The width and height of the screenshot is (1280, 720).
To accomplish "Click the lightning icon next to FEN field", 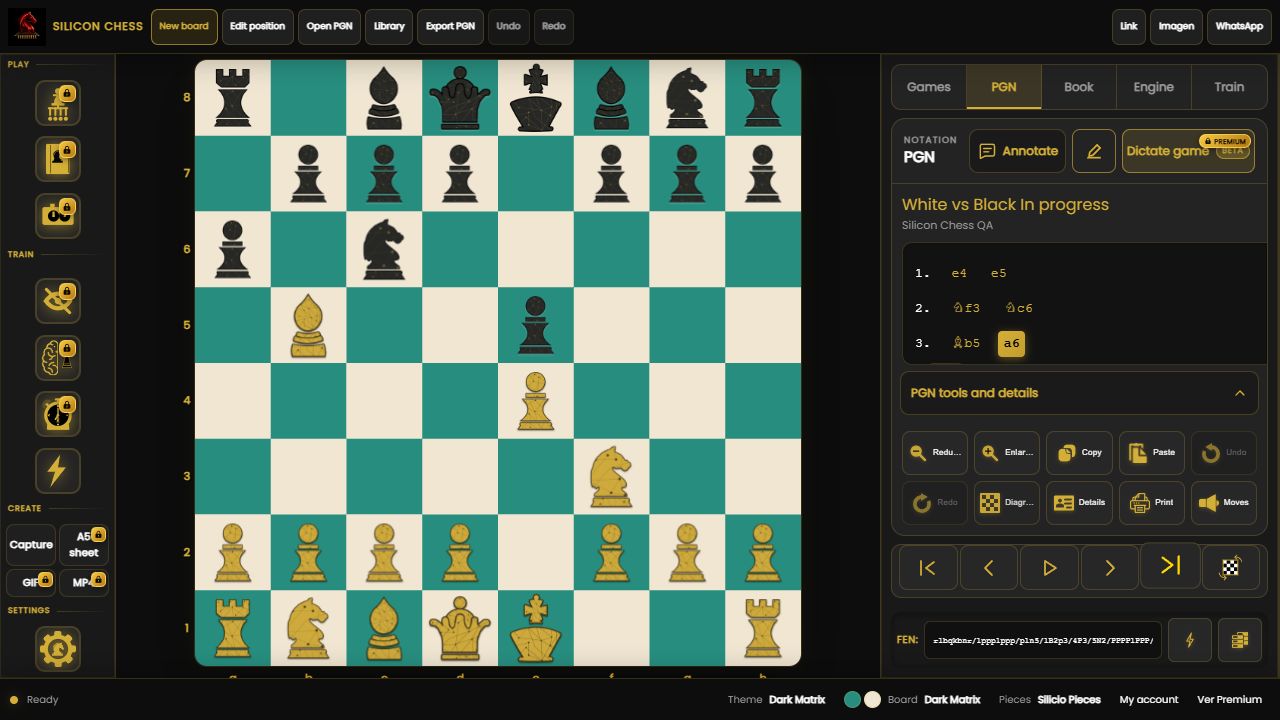I will point(1190,640).
